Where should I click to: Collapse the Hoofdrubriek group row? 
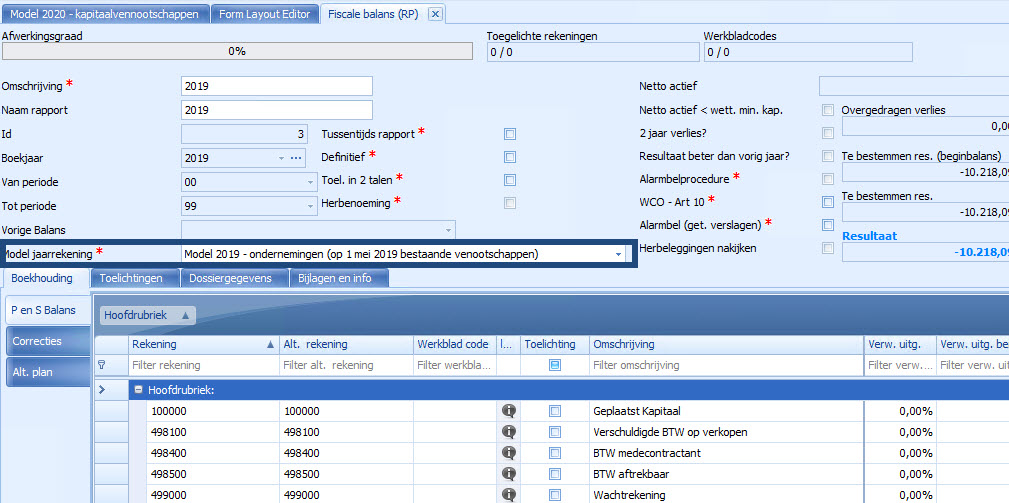[x=138, y=389]
